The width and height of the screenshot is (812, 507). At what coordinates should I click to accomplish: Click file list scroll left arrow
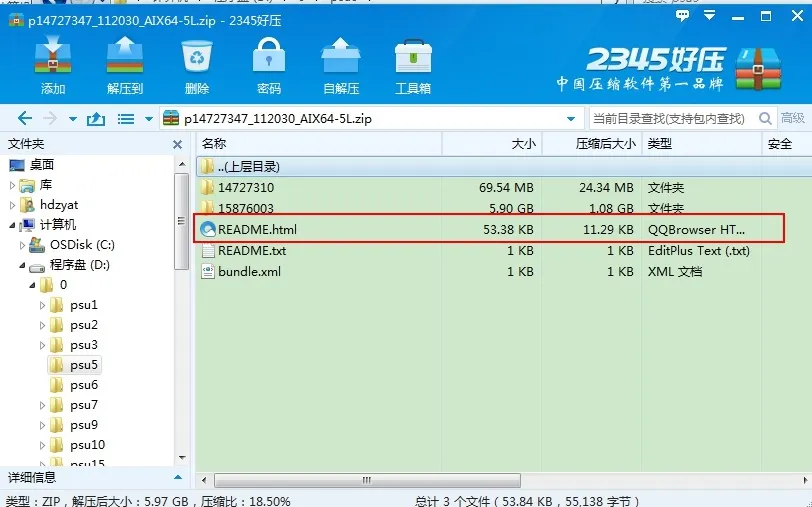click(204, 480)
